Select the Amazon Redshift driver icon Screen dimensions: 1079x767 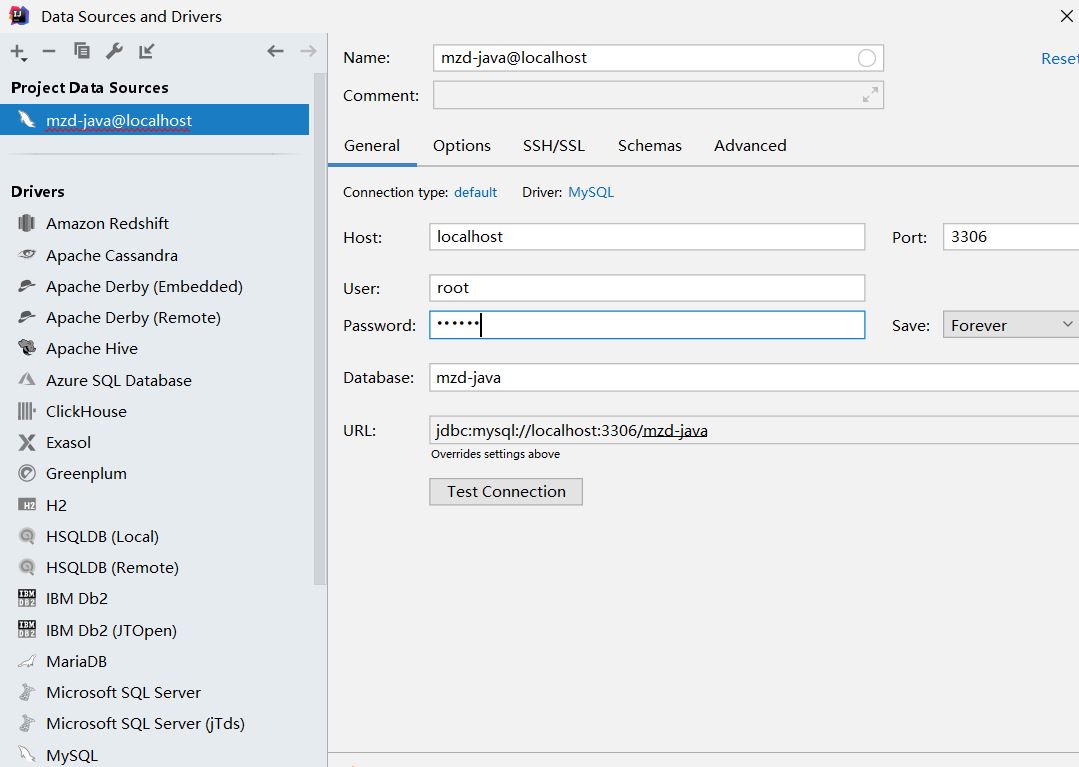click(26, 223)
